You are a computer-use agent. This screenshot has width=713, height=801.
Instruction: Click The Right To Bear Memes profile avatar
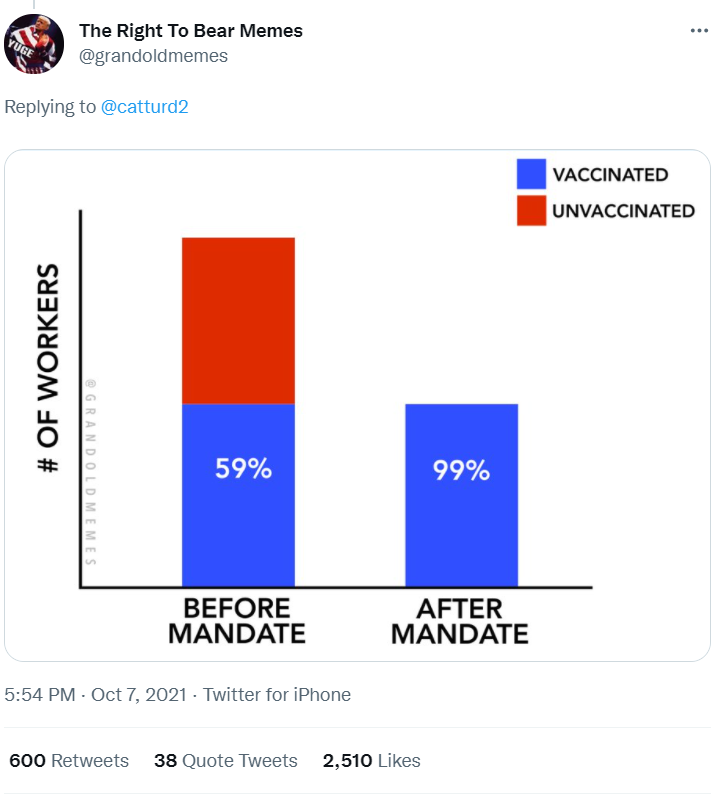34,44
